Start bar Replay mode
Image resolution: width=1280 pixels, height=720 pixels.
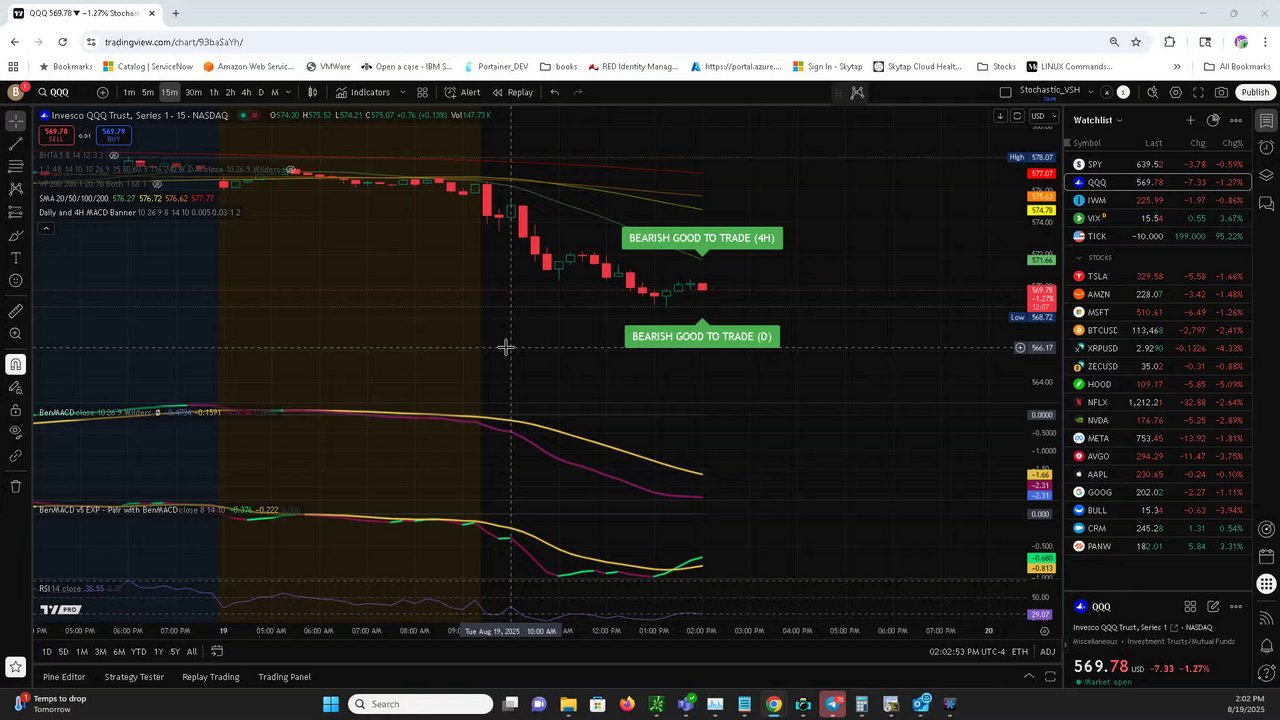click(513, 92)
